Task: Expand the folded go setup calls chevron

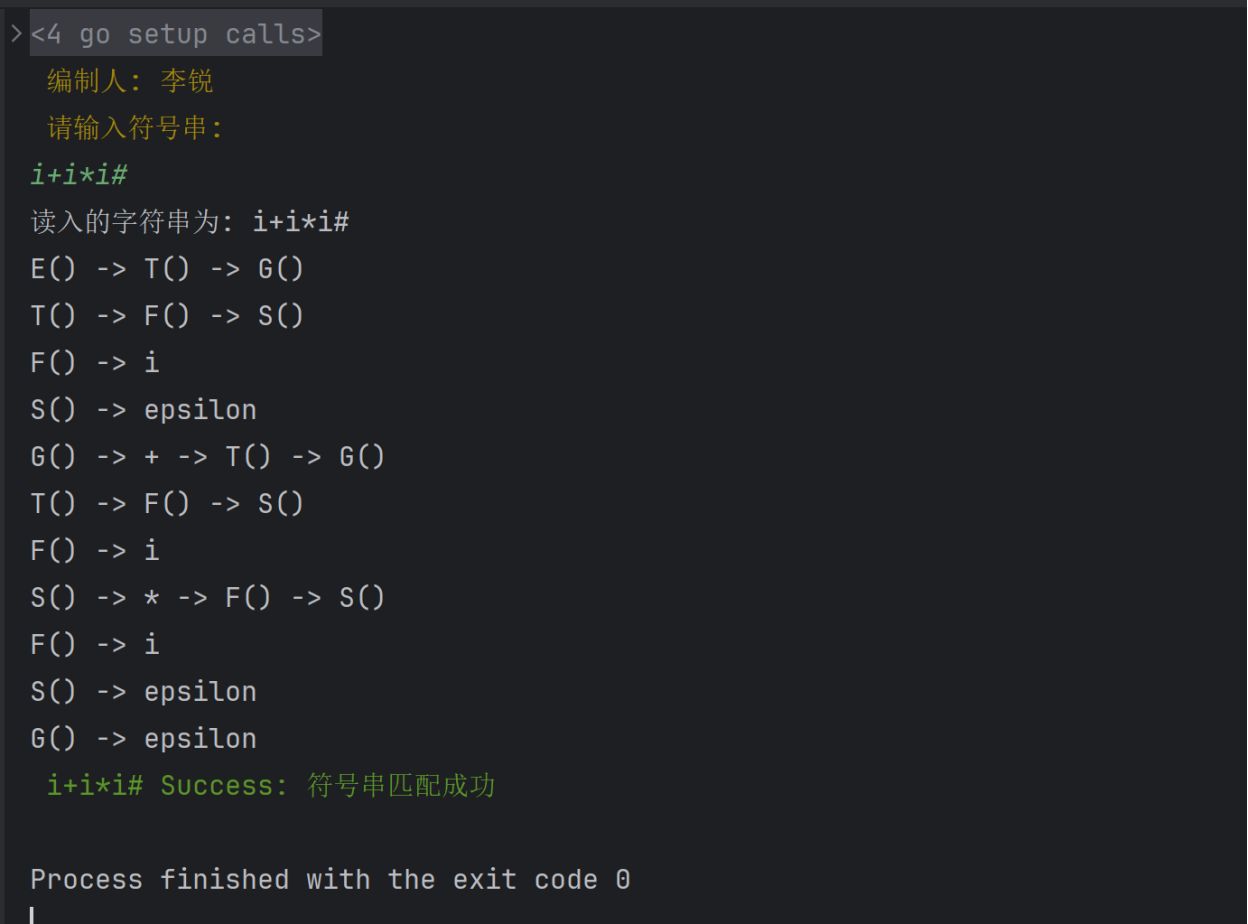Action: [16, 34]
